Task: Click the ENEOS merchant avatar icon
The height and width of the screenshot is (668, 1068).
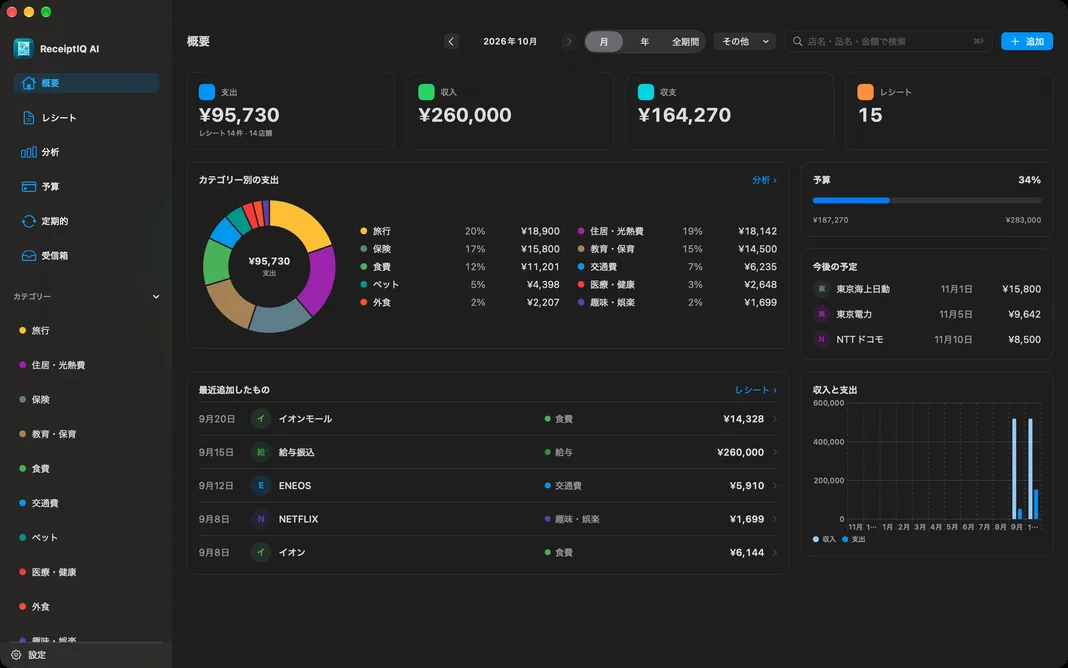Action: pyautogui.click(x=260, y=486)
